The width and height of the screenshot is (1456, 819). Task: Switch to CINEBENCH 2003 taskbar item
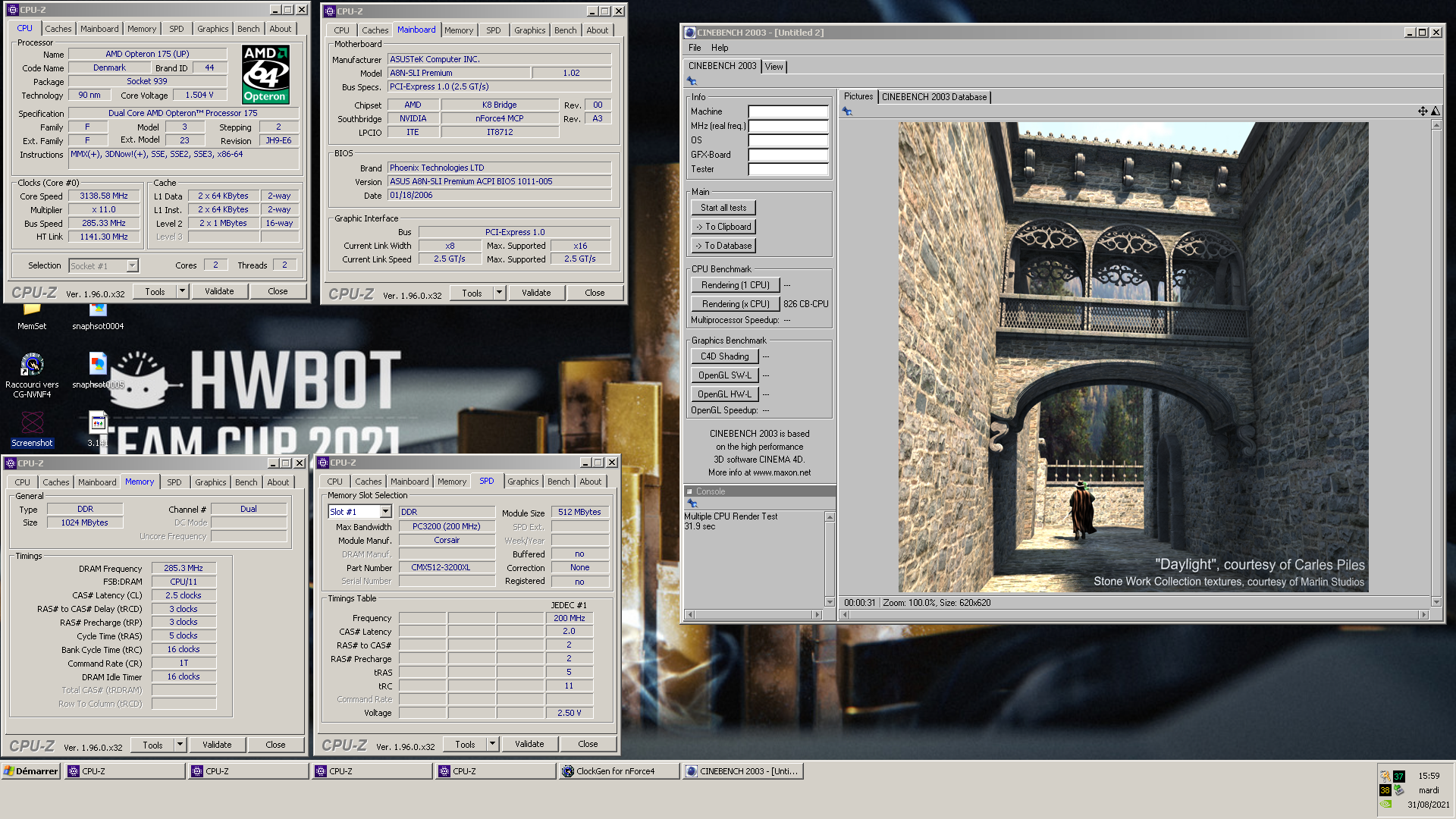[x=743, y=771]
